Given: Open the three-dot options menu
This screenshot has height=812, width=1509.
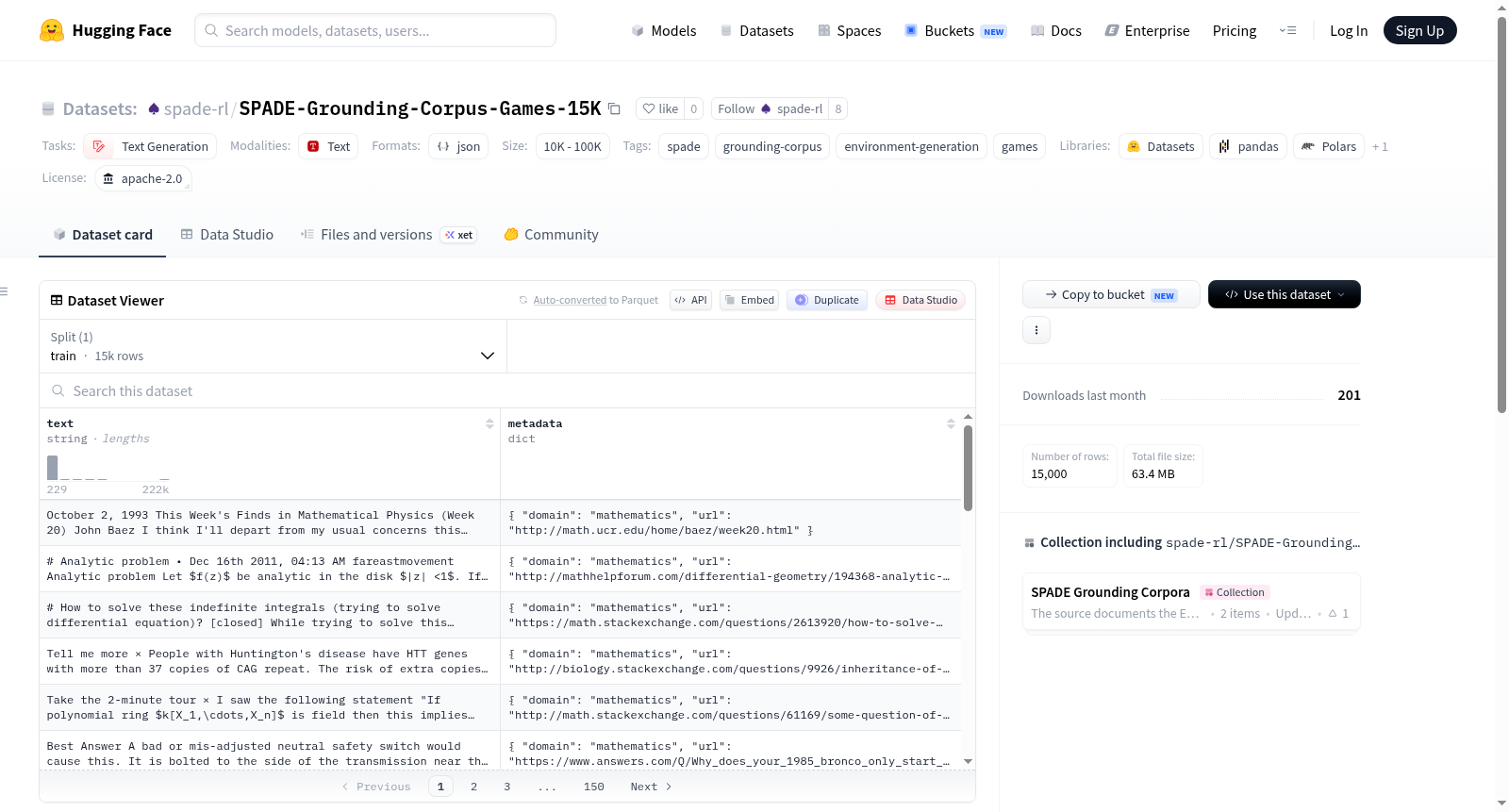Looking at the screenshot, I should pyautogui.click(x=1036, y=330).
